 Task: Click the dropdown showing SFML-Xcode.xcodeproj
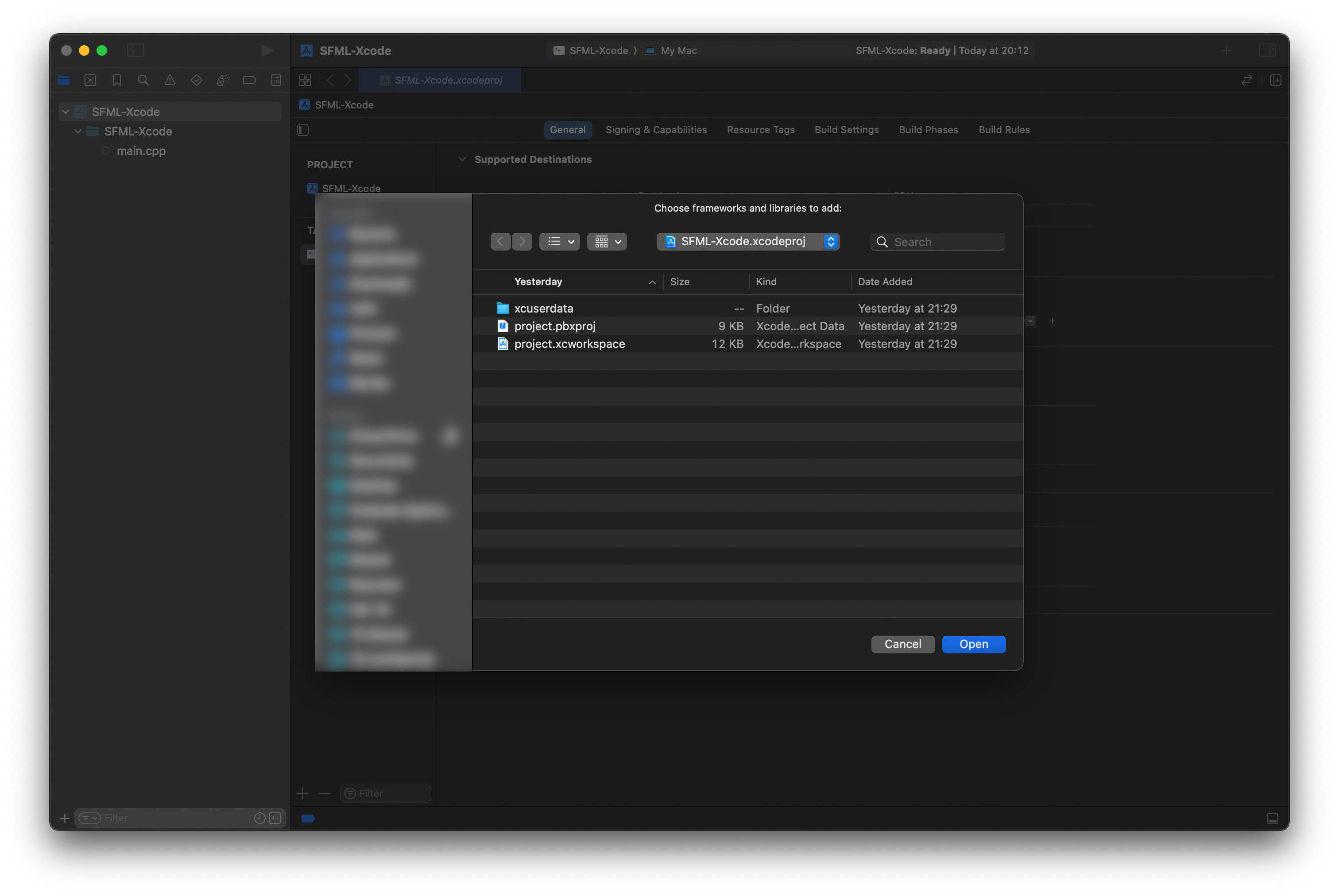pos(748,241)
